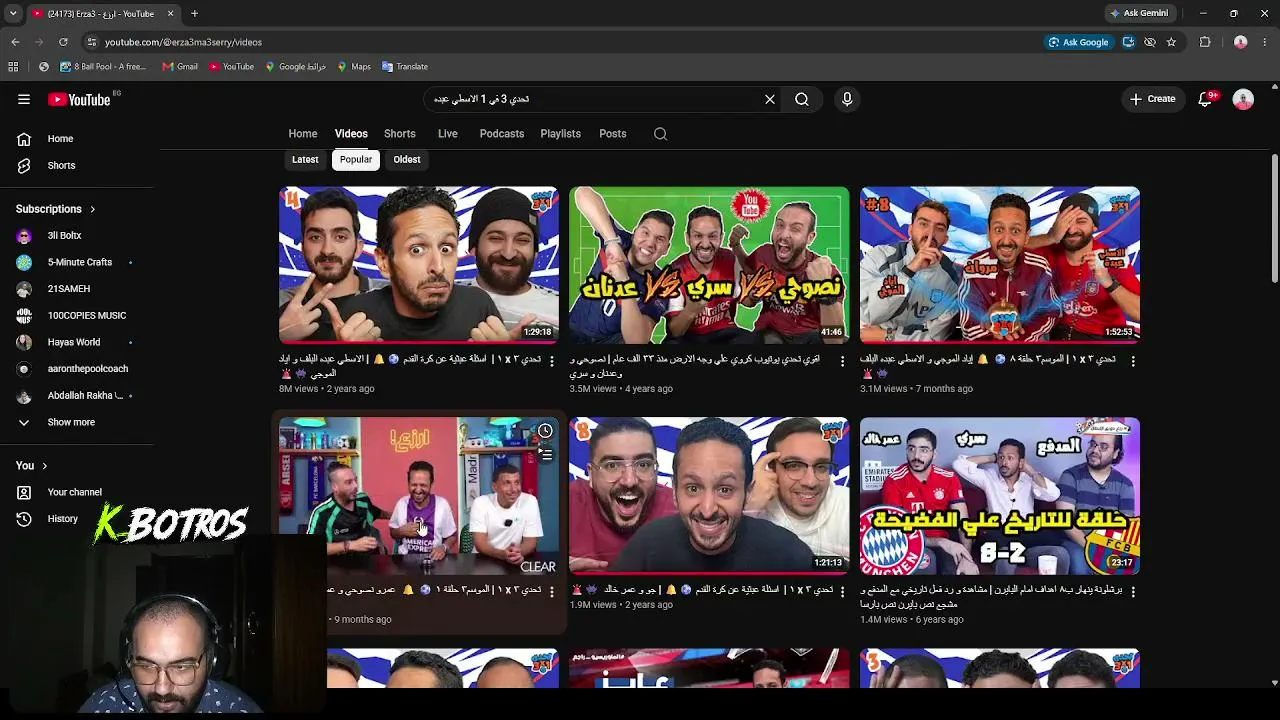Screen dimensions: 1280x720
Task: Open the YouTube guide hamburger menu
Action: click(x=24, y=99)
